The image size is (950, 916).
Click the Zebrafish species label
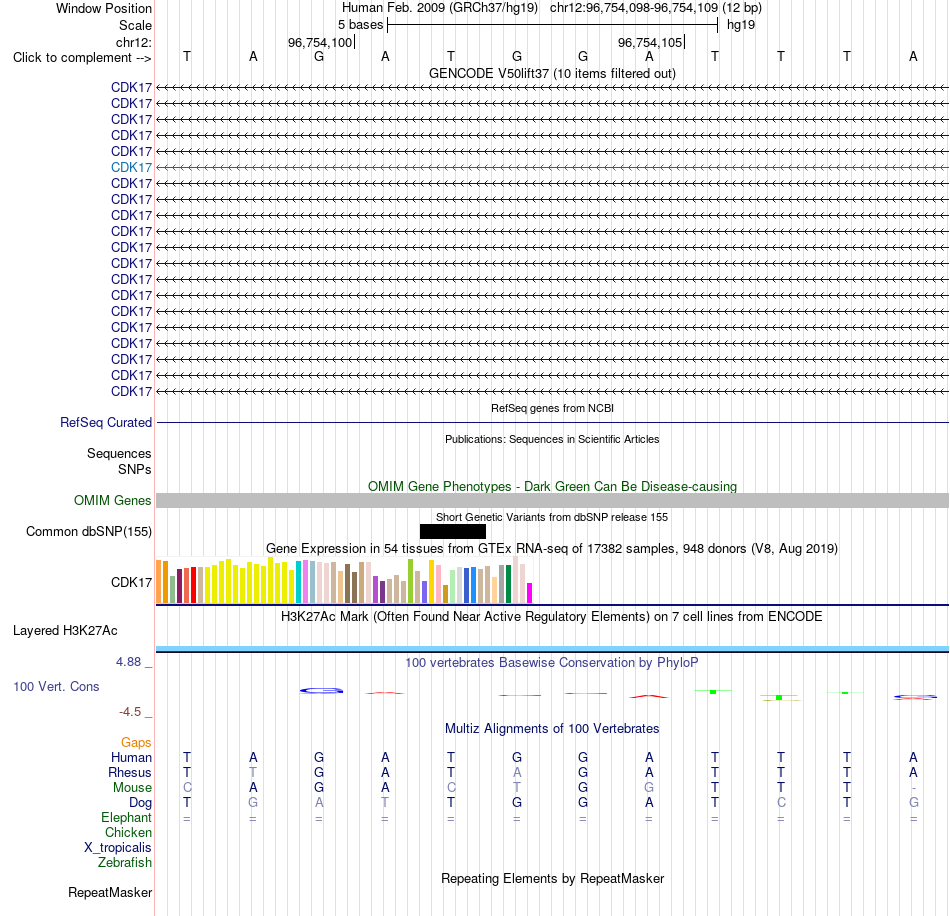click(x=125, y=862)
